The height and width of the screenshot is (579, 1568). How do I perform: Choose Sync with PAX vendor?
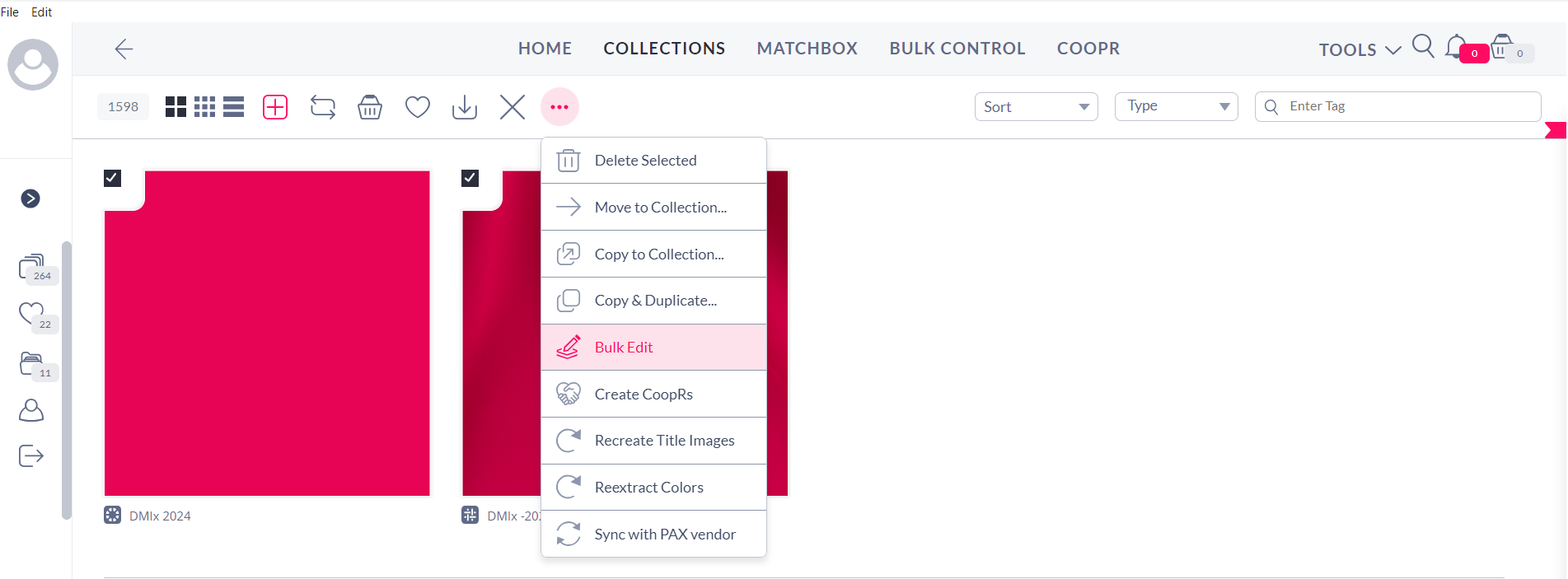(654, 535)
